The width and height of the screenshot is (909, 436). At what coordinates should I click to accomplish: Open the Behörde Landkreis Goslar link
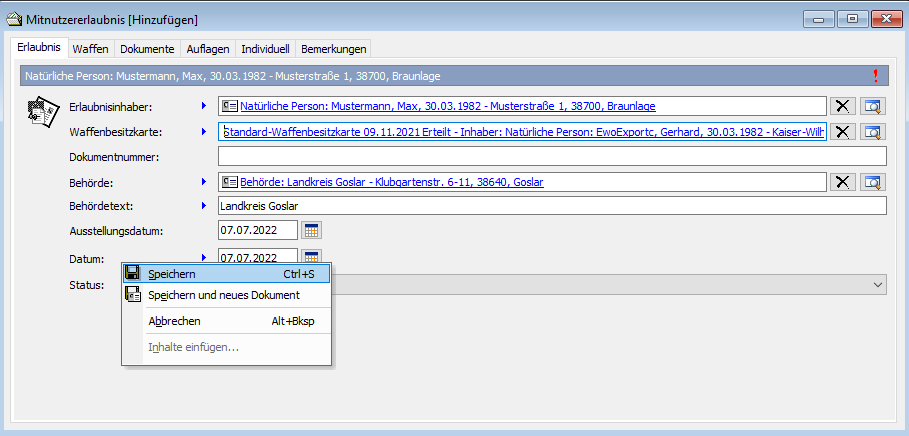point(391,181)
